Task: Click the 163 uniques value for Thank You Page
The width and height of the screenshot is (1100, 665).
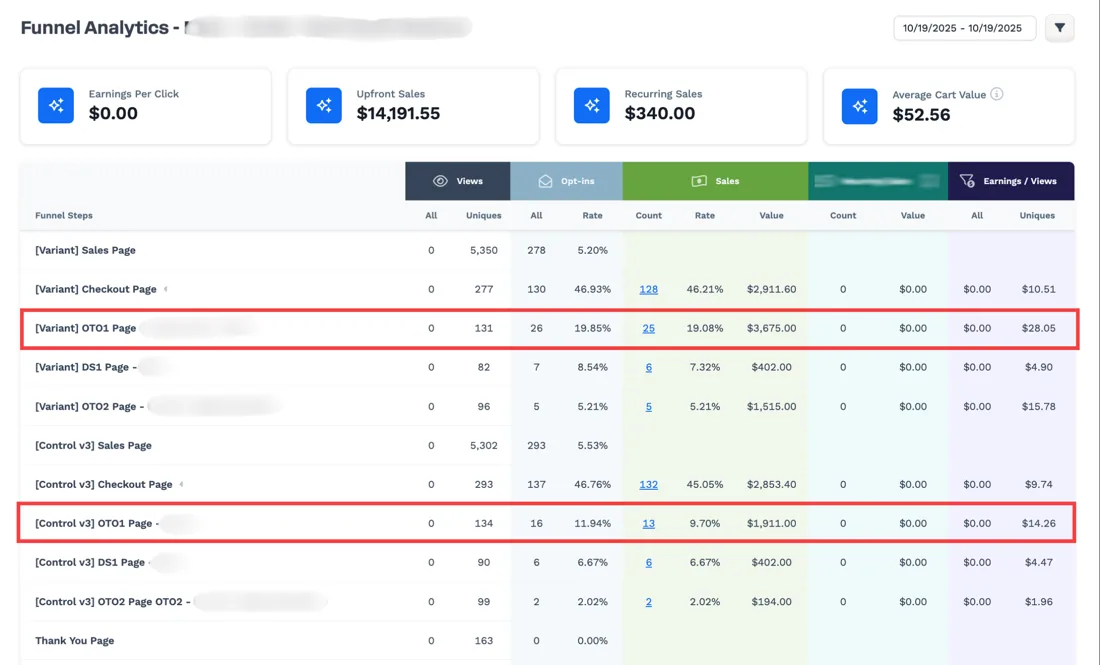Action: point(483,640)
